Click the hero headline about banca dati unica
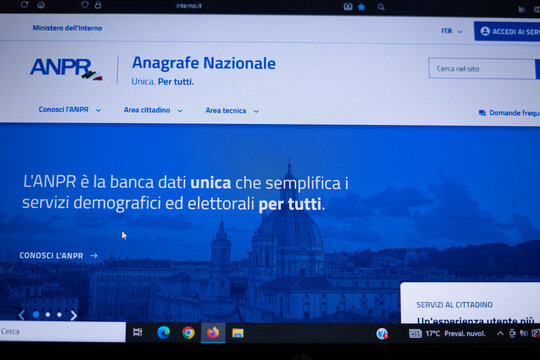540x360 pixels. (186, 193)
